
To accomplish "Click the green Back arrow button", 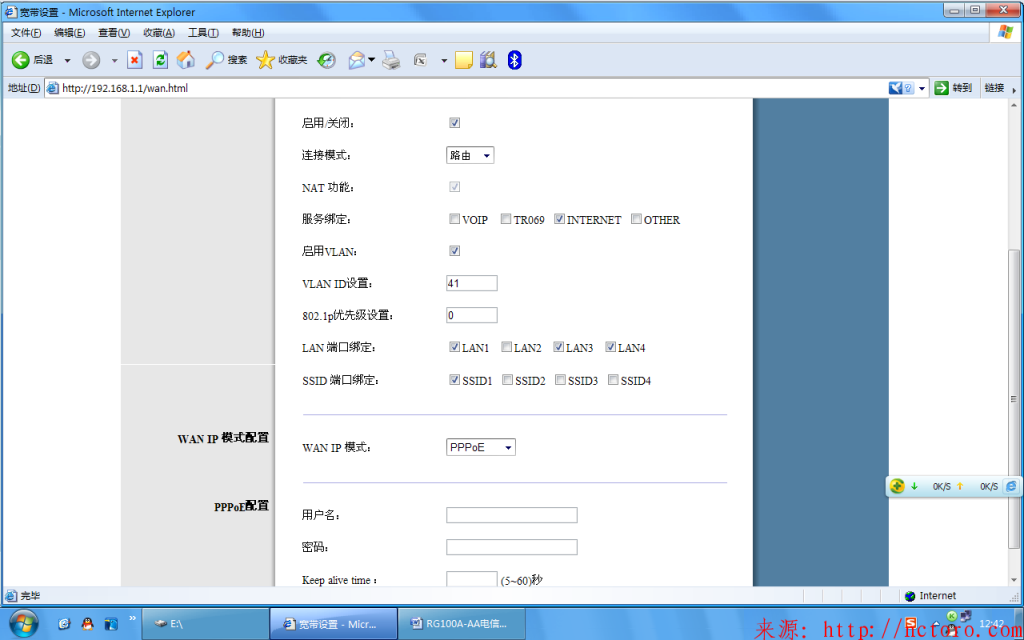I will [20, 60].
